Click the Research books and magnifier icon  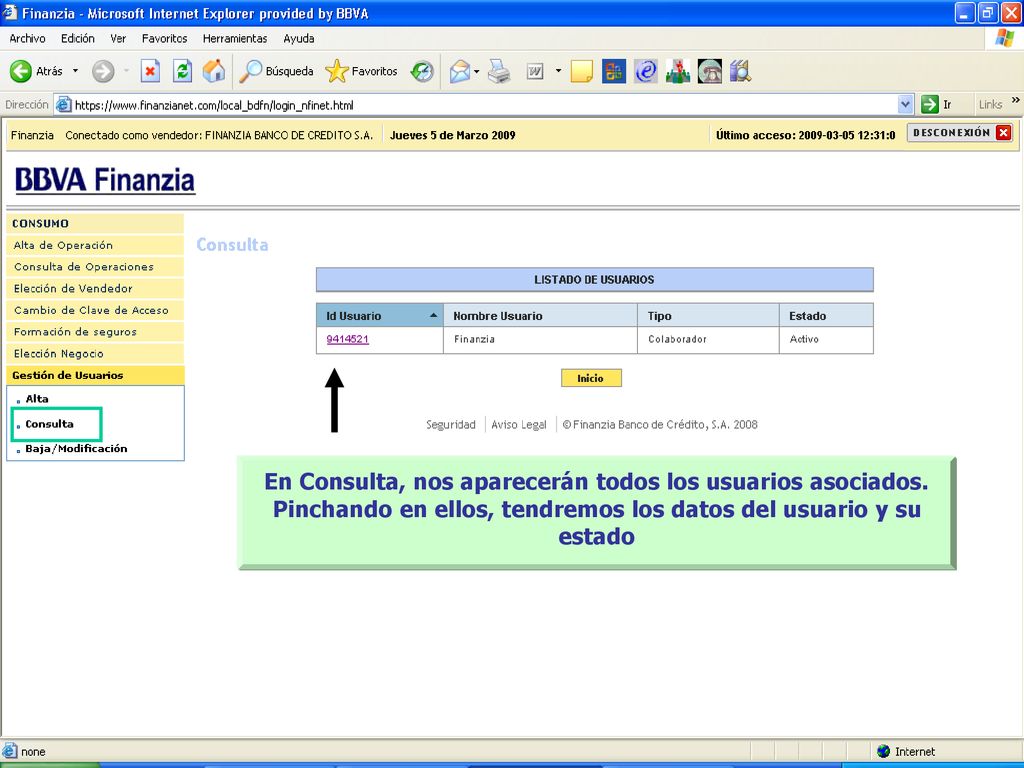pyautogui.click(x=741, y=71)
